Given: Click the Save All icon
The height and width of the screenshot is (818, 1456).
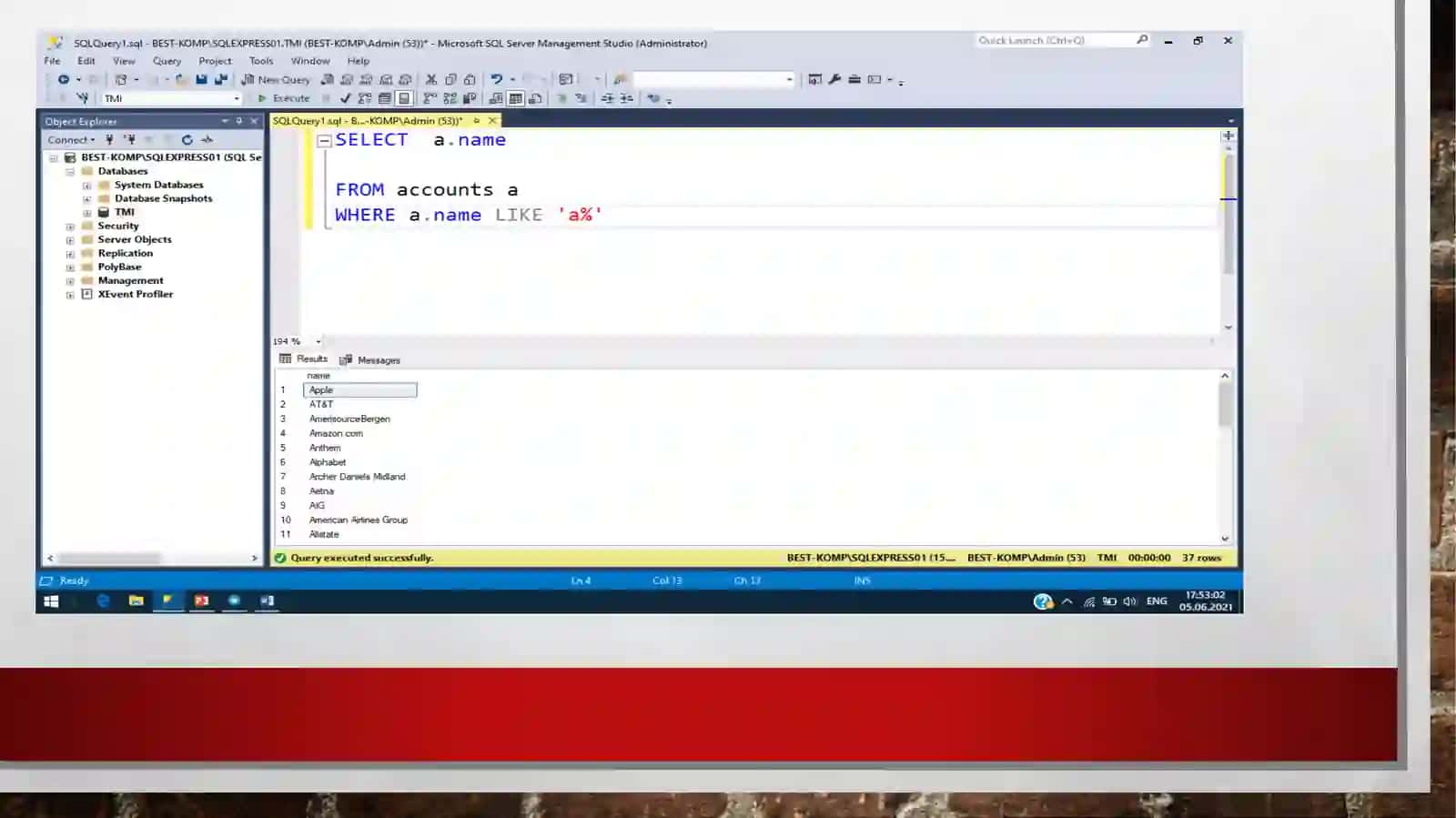Looking at the screenshot, I should (x=220, y=80).
